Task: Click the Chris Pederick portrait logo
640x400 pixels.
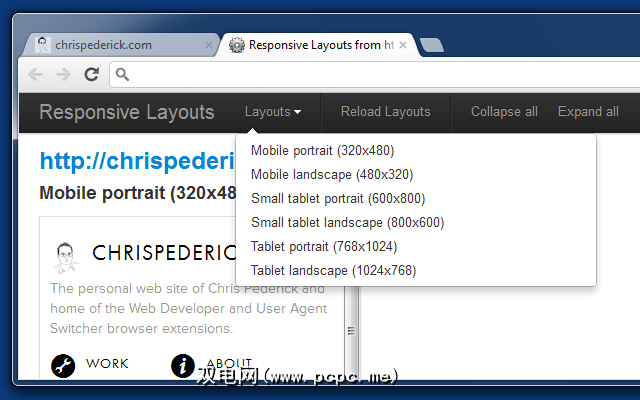Action: tap(66, 258)
